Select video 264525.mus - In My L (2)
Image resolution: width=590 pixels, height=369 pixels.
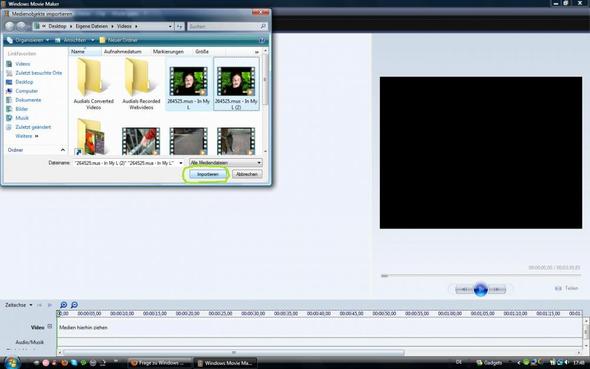pos(236,84)
